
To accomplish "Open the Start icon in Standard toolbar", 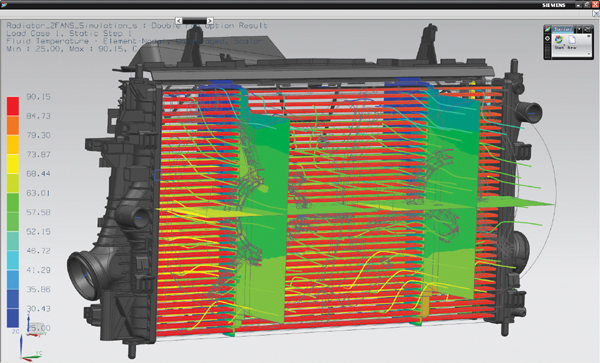I will coord(559,39).
